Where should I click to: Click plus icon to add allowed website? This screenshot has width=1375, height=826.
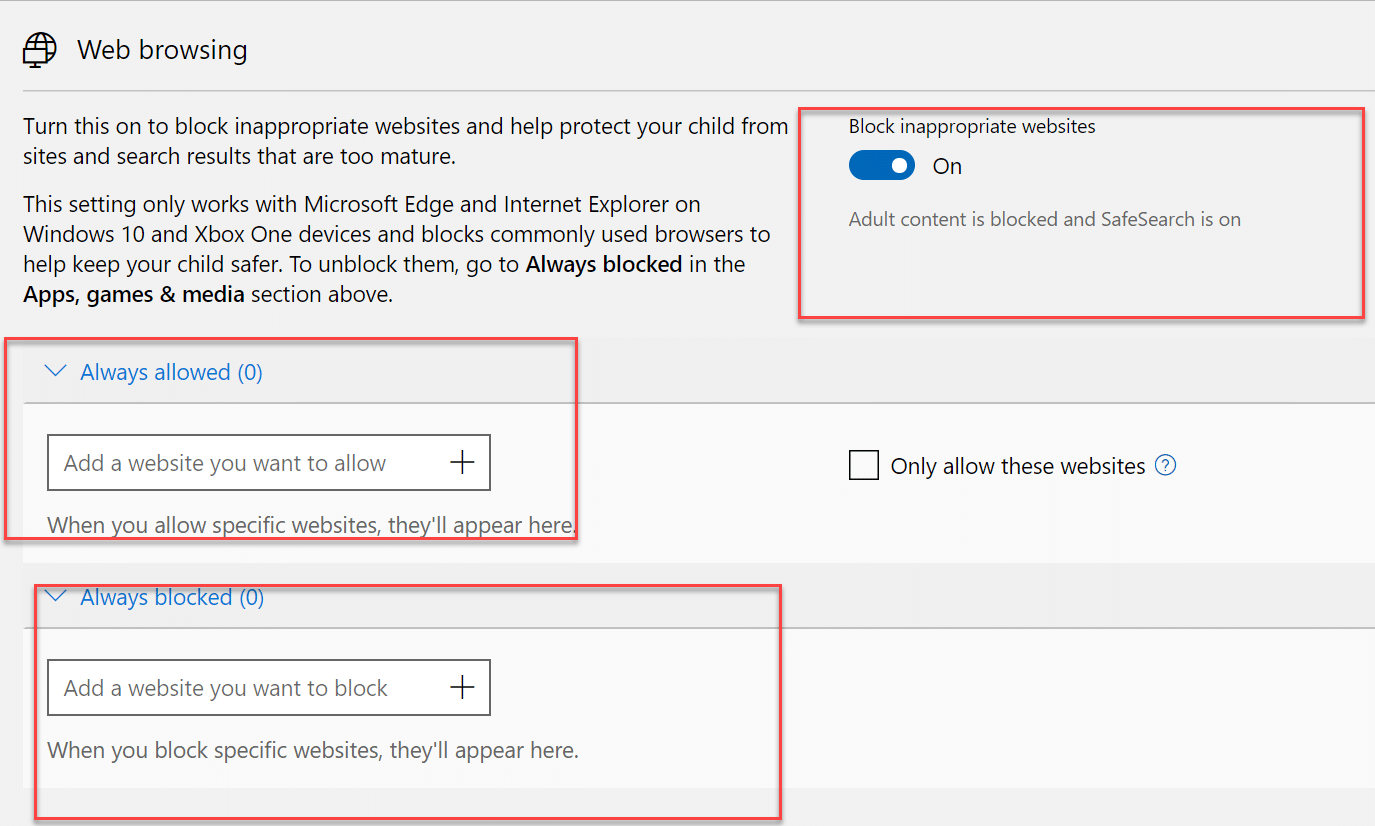(462, 462)
